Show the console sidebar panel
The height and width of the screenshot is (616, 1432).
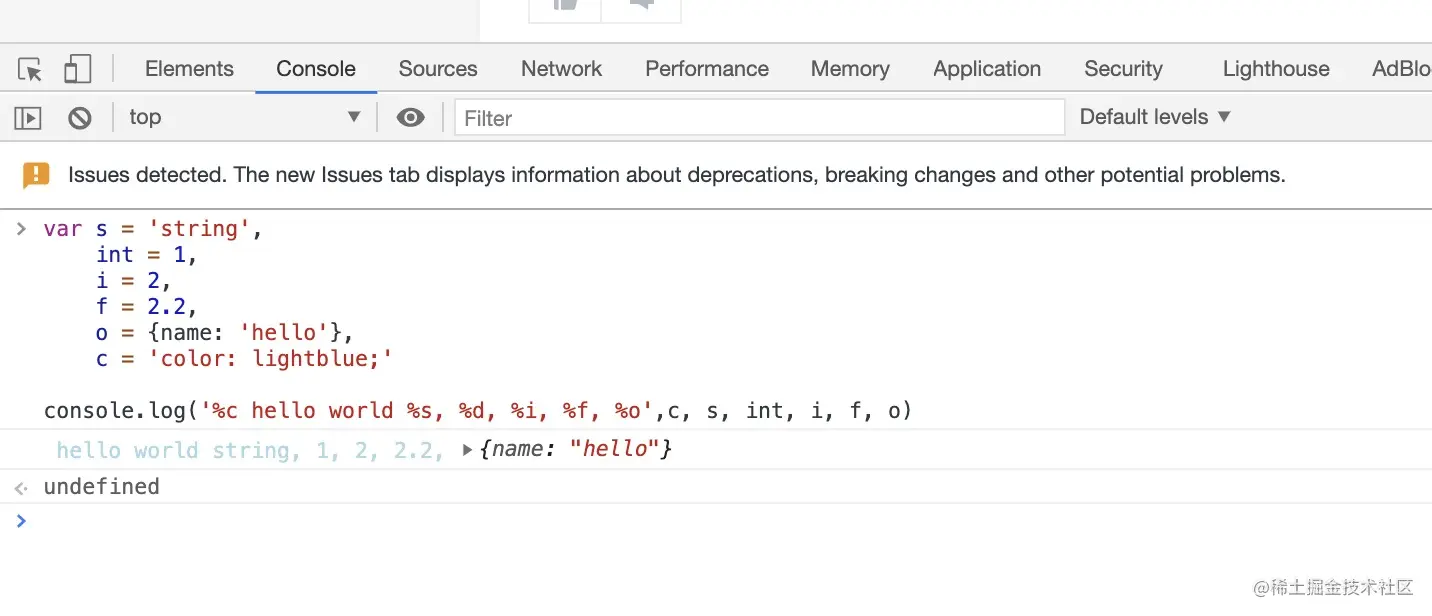tap(27, 118)
